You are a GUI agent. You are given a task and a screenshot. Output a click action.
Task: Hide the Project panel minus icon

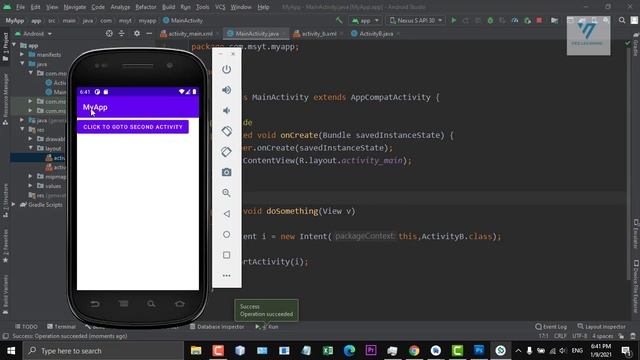[149, 33]
